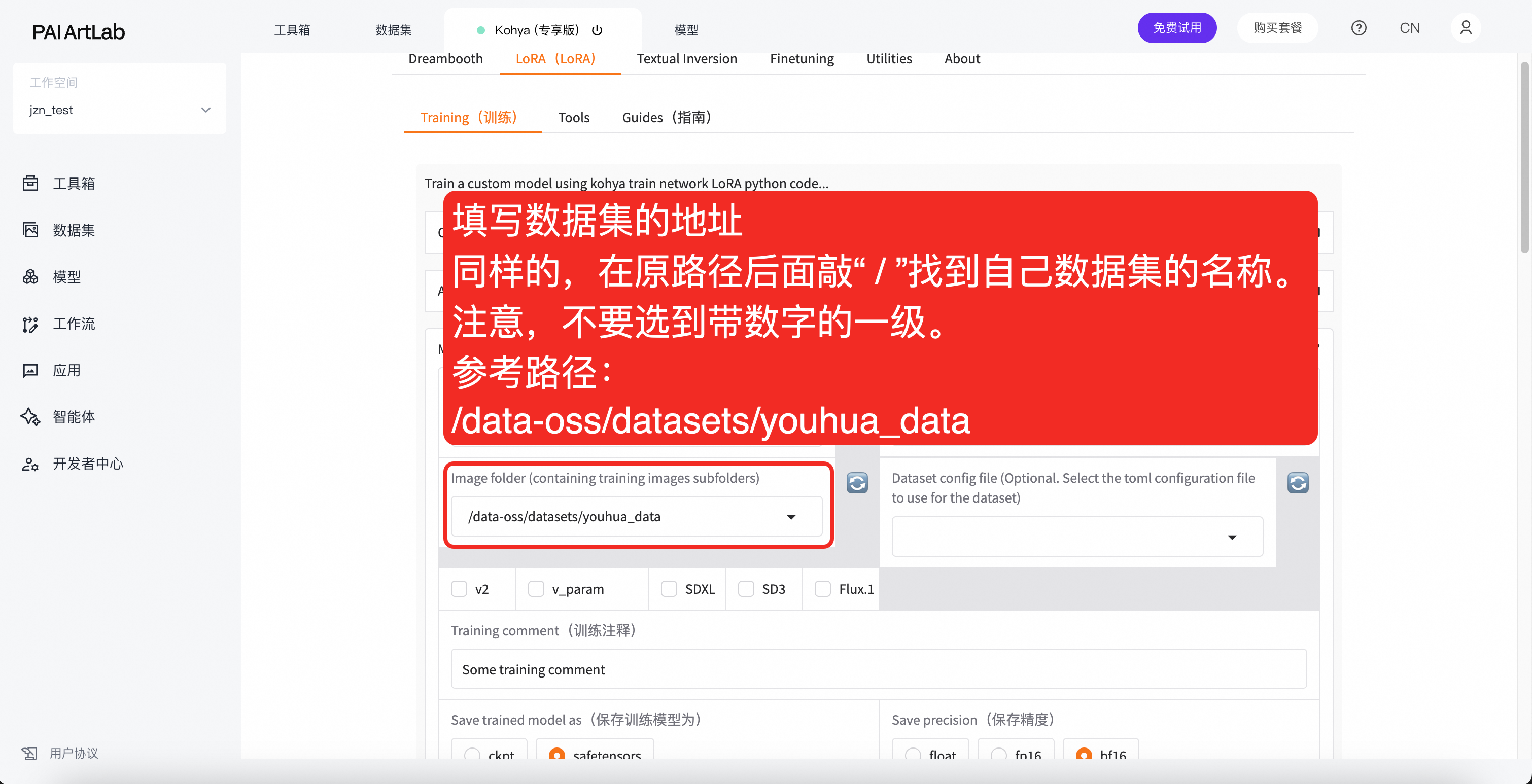Refresh the Image folder list
Screen dimensions: 1532x784
[x=857, y=483]
